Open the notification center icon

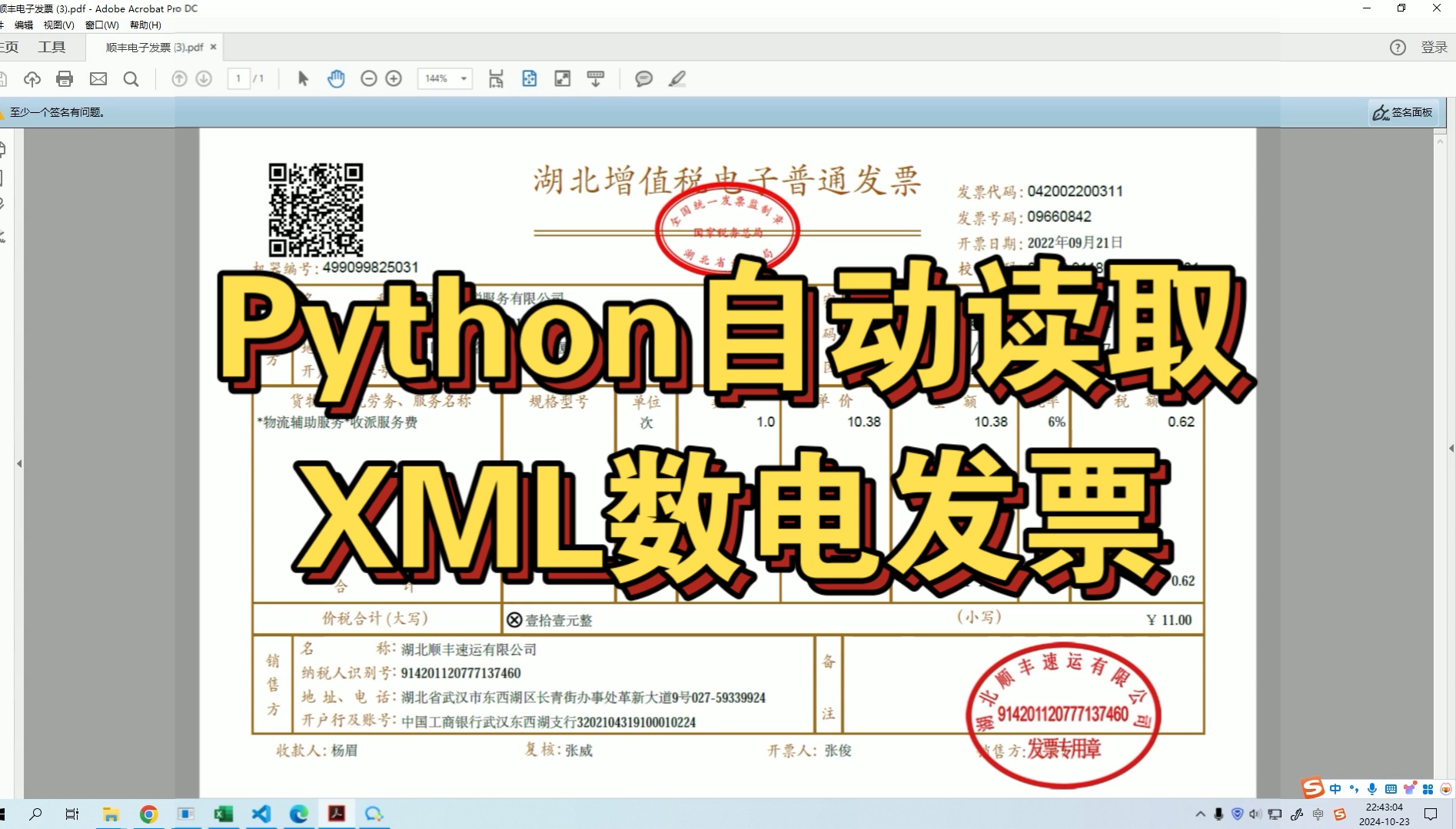point(1431,814)
